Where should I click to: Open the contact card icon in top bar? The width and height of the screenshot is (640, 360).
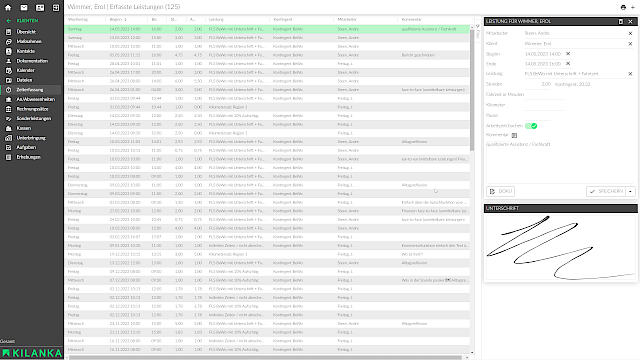click(x=40, y=7)
